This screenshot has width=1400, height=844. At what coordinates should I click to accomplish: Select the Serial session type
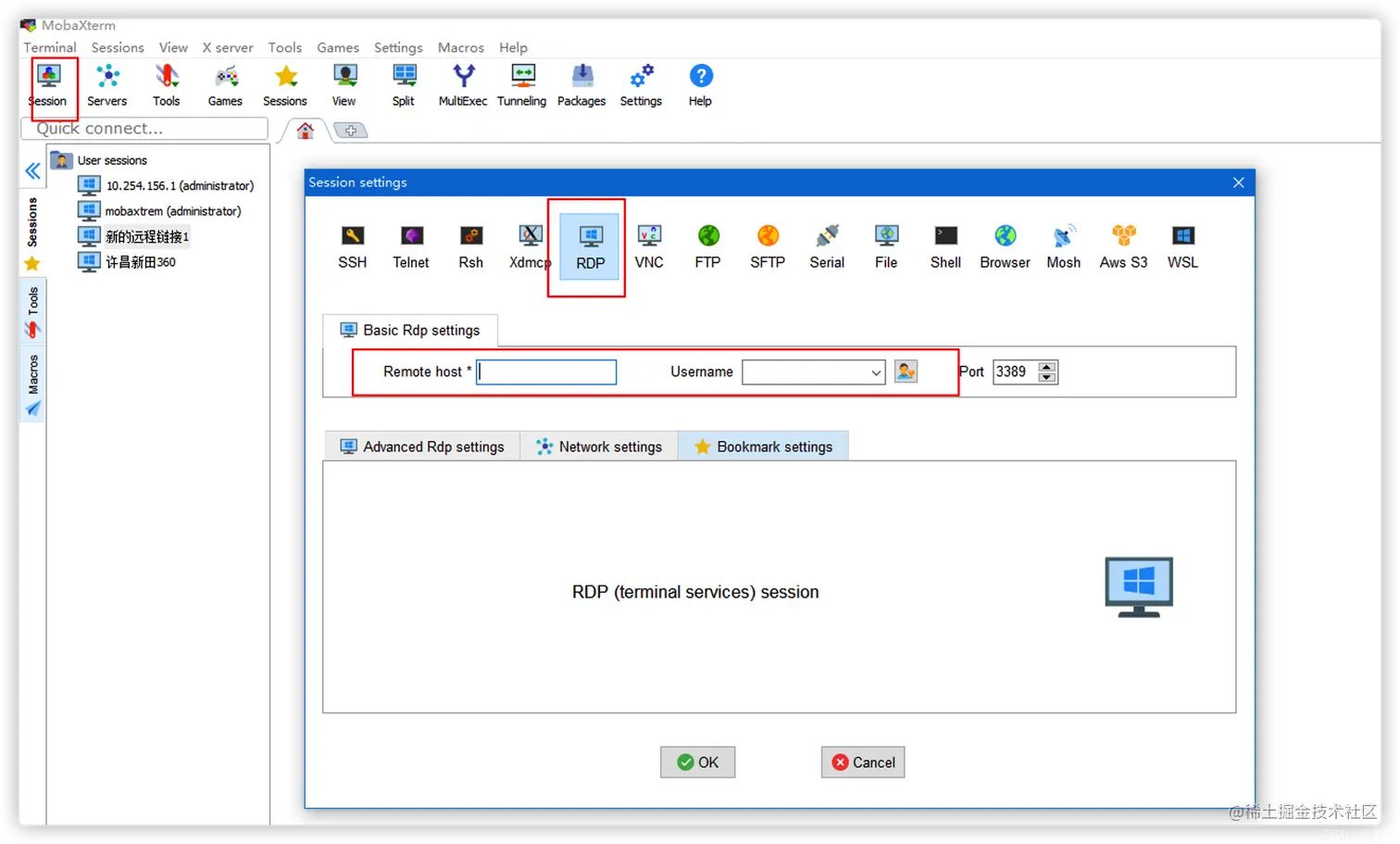(x=827, y=247)
